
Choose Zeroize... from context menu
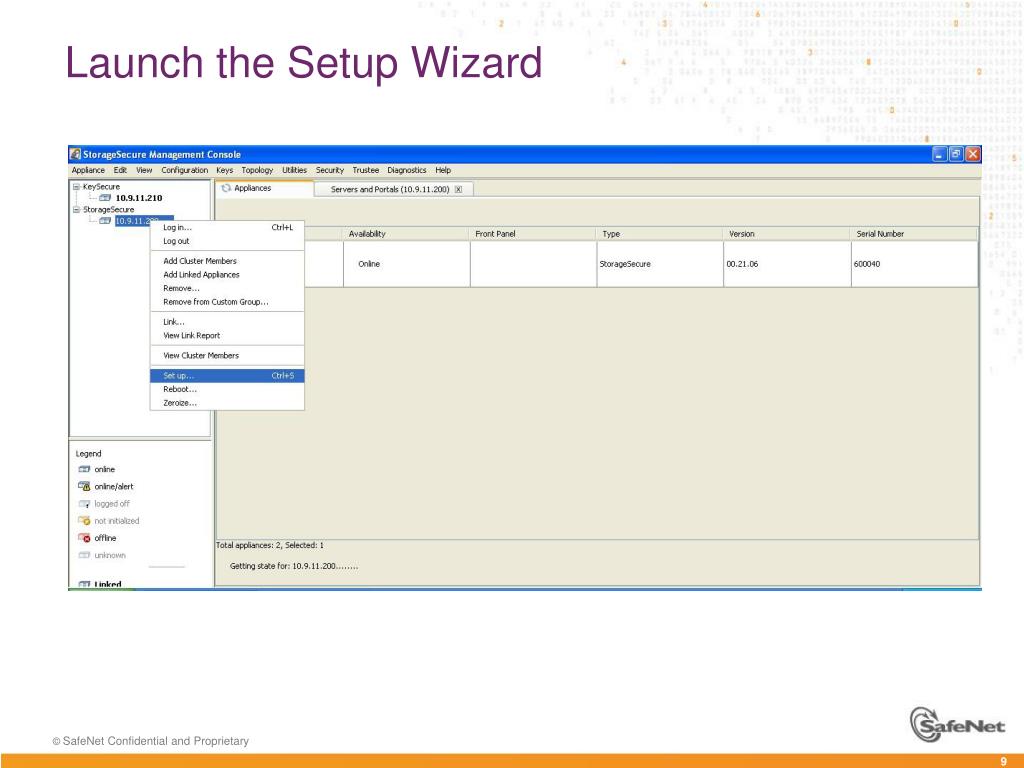pyautogui.click(x=227, y=403)
